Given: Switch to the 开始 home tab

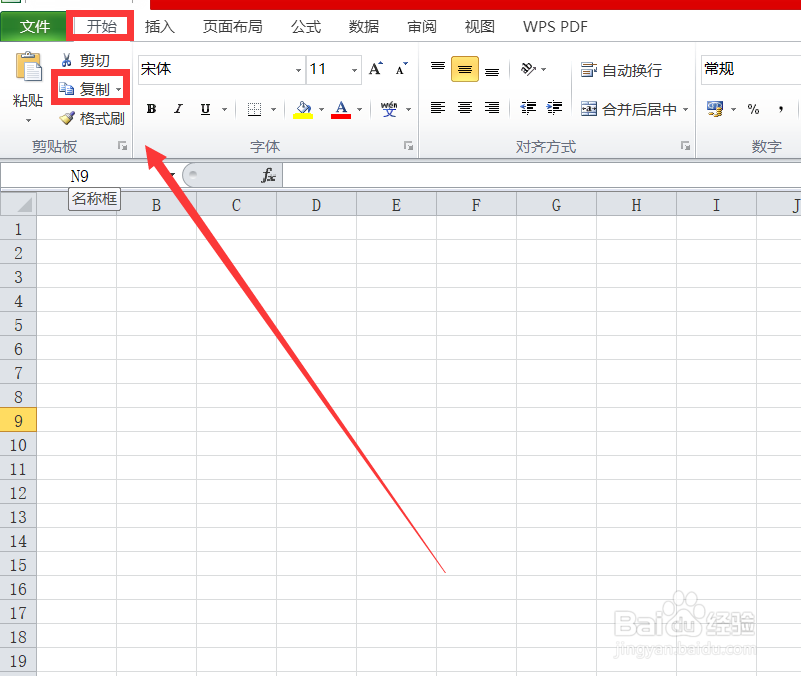Looking at the screenshot, I should [x=101, y=26].
